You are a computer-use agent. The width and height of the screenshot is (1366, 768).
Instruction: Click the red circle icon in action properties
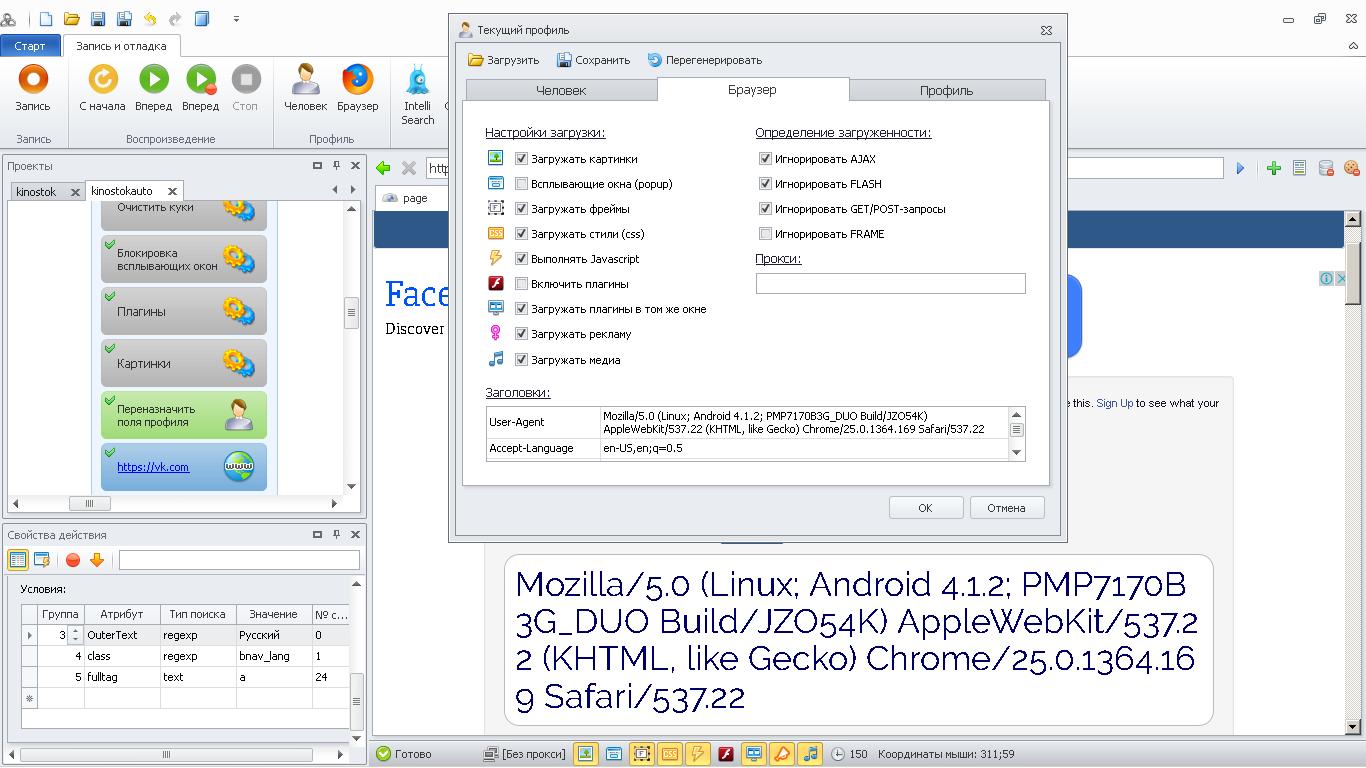[x=73, y=560]
